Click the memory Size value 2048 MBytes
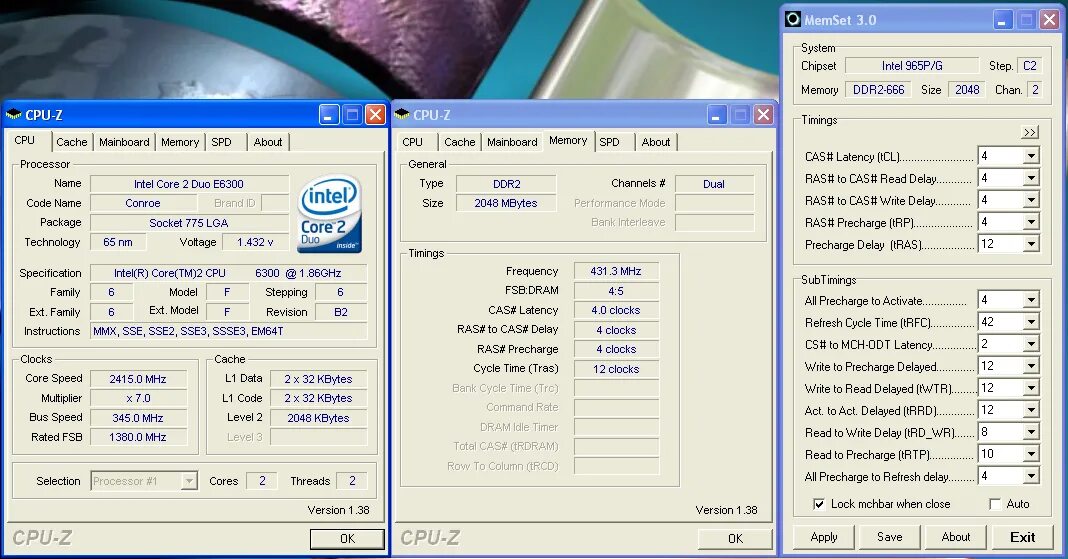Screen dimensions: 1068x559 click(506, 203)
